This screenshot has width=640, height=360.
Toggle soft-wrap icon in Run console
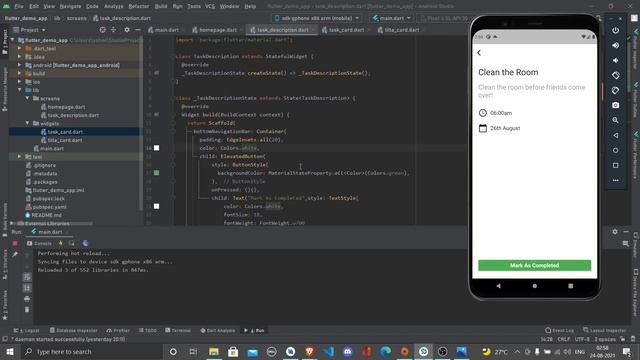tap(27, 277)
